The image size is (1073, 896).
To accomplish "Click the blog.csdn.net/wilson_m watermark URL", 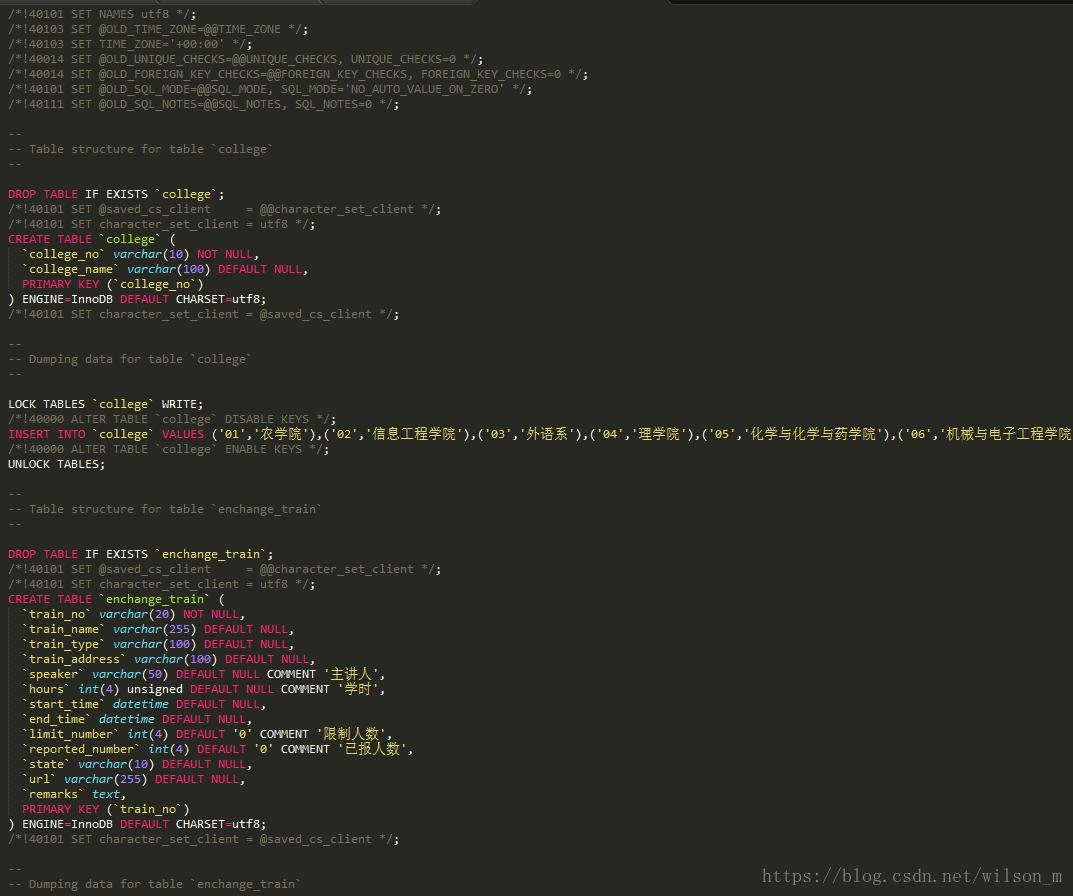I will [x=911, y=876].
